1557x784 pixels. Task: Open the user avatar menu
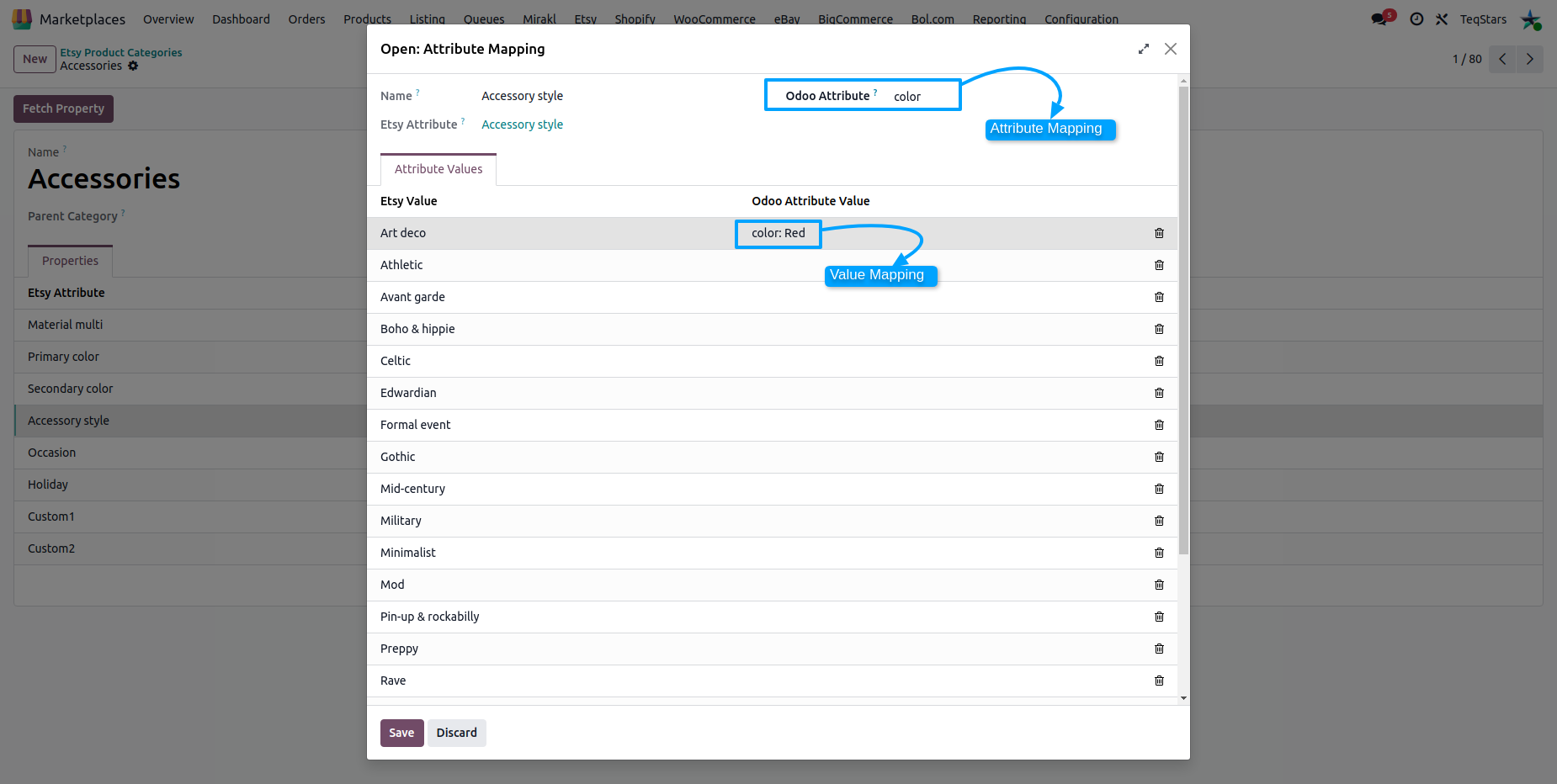click(1531, 19)
